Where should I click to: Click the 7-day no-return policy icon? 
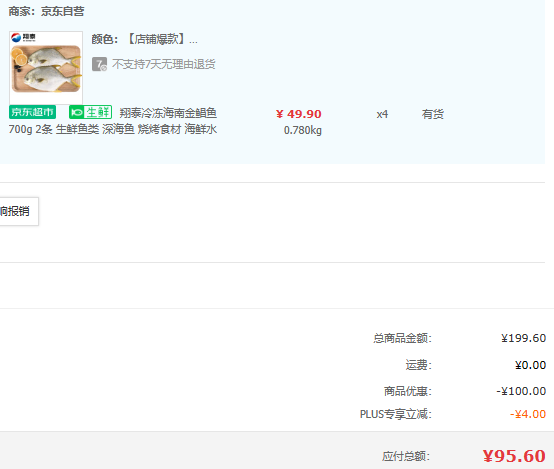point(99,64)
